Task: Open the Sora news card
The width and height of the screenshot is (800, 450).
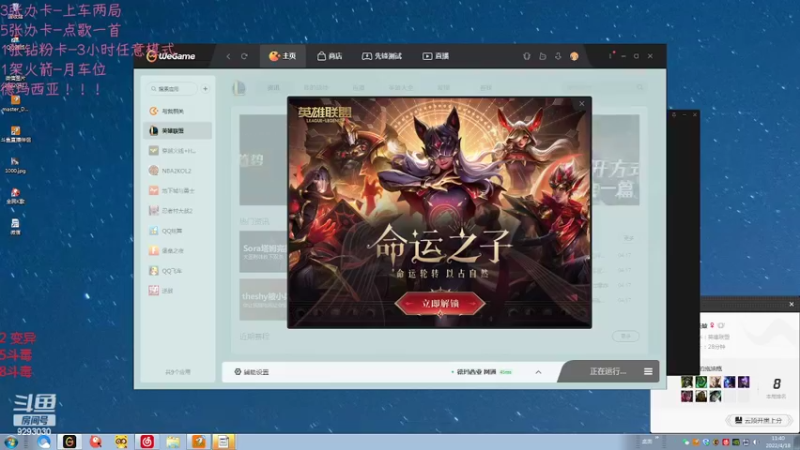Action: coord(263,252)
